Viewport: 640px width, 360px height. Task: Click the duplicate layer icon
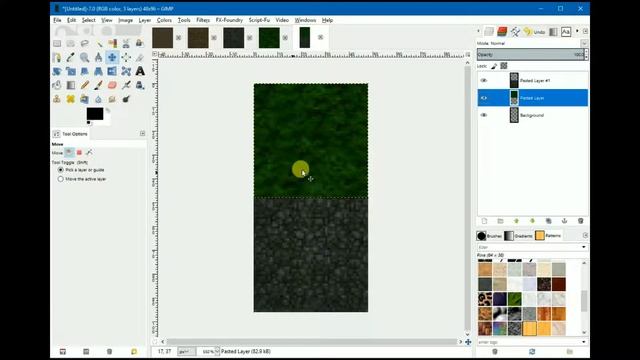(x=549, y=221)
